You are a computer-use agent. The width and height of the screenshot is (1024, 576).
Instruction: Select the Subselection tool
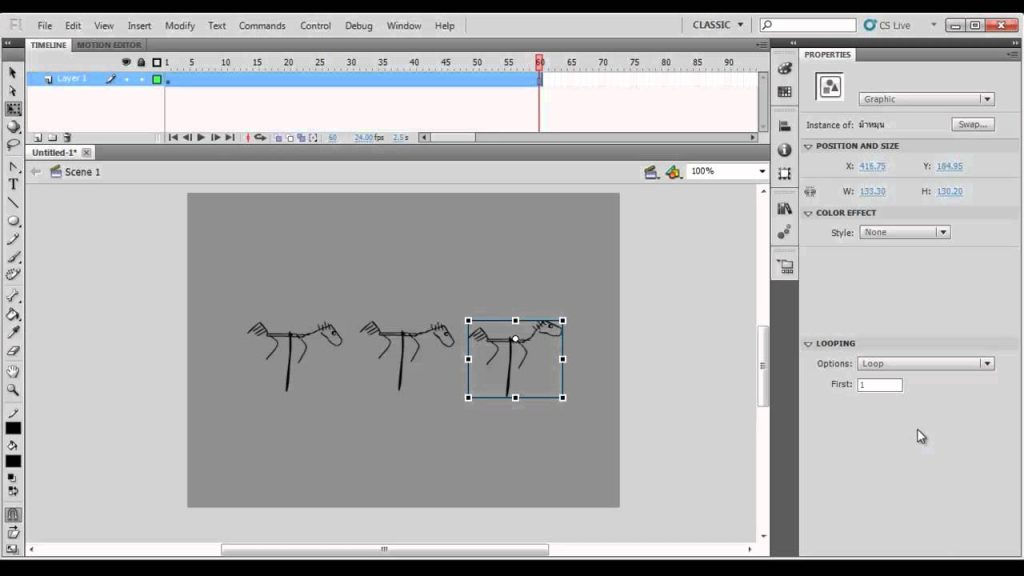pyautogui.click(x=12, y=91)
